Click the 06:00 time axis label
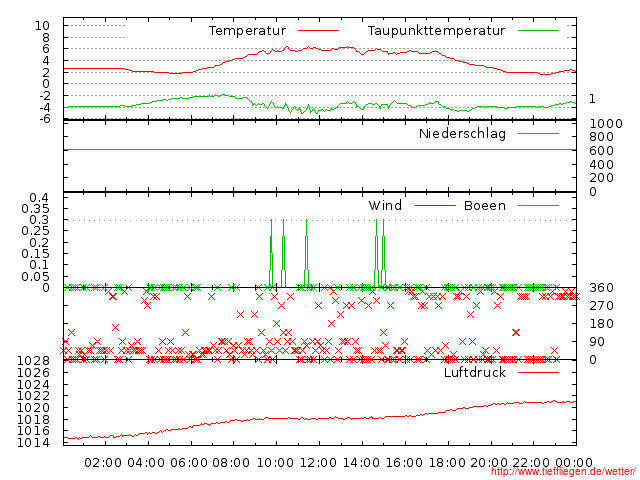This screenshot has width=640, height=480. click(189, 463)
